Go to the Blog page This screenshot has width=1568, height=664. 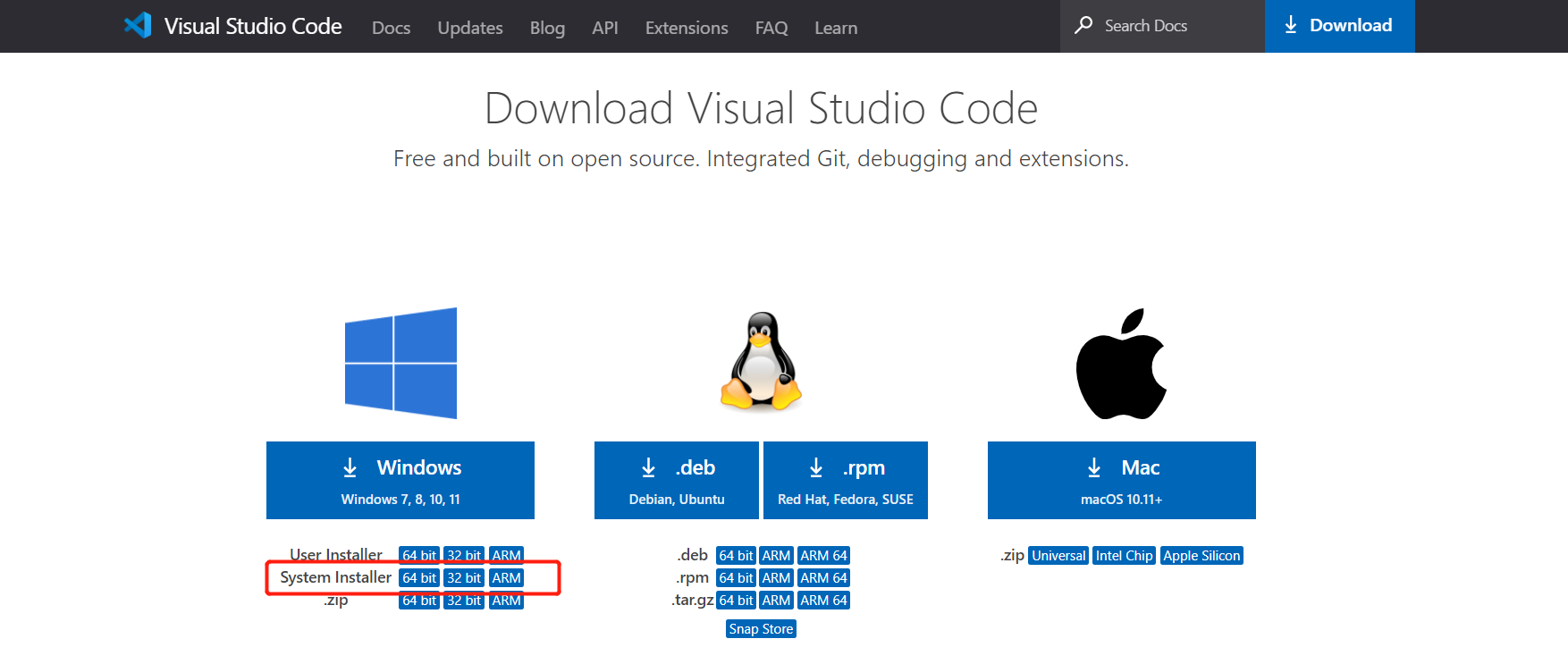click(547, 28)
